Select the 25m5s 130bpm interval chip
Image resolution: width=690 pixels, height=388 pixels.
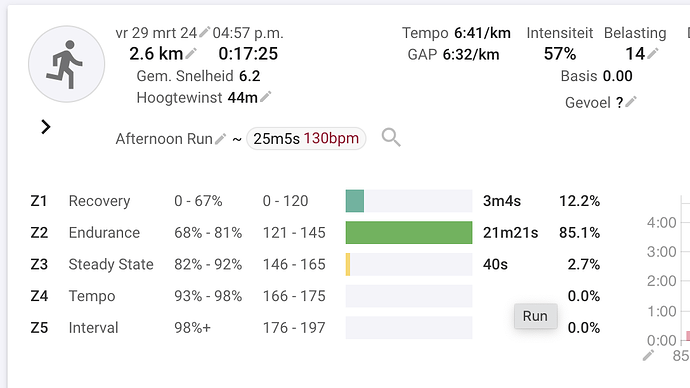(306, 139)
